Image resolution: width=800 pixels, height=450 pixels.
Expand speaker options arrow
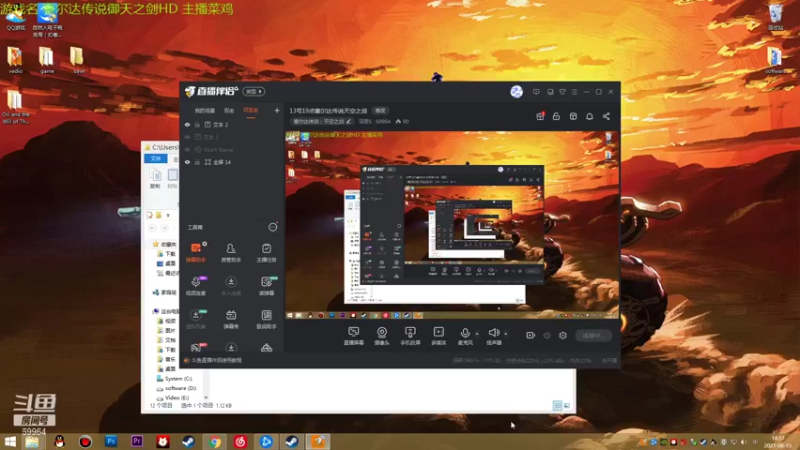(506, 334)
